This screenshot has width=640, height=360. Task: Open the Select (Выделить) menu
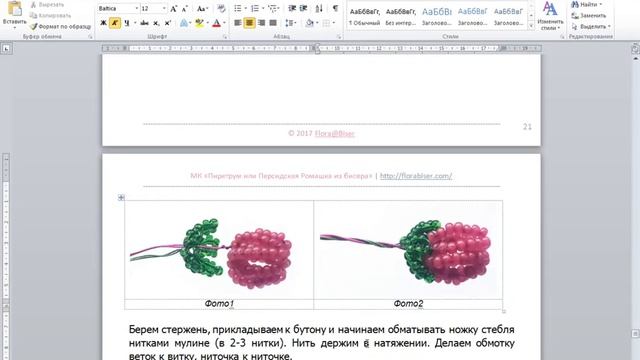(x=590, y=27)
